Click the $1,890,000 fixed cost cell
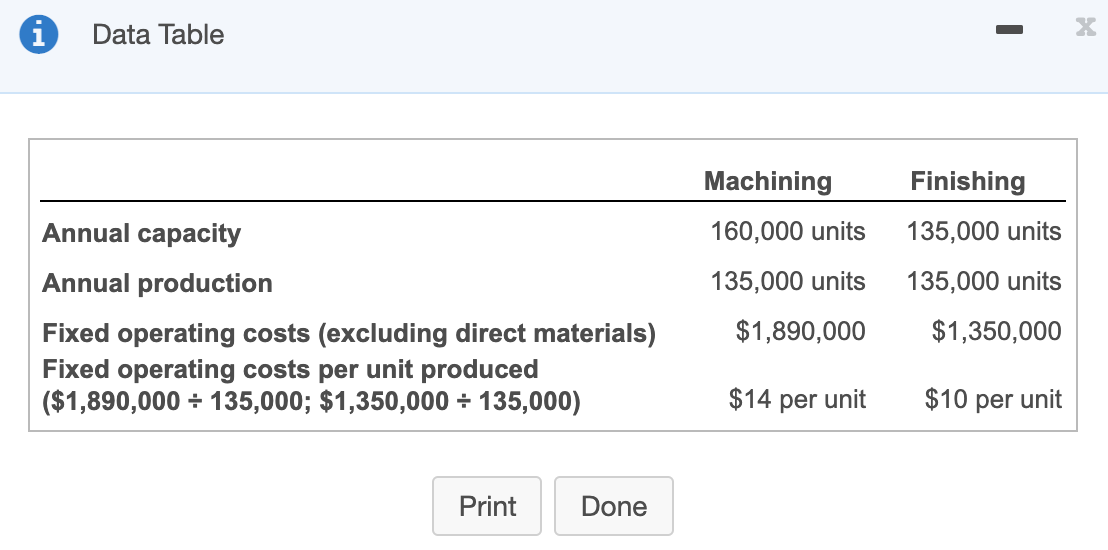The width and height of the screenshot is (1108, 550). (x=800, y=331)
